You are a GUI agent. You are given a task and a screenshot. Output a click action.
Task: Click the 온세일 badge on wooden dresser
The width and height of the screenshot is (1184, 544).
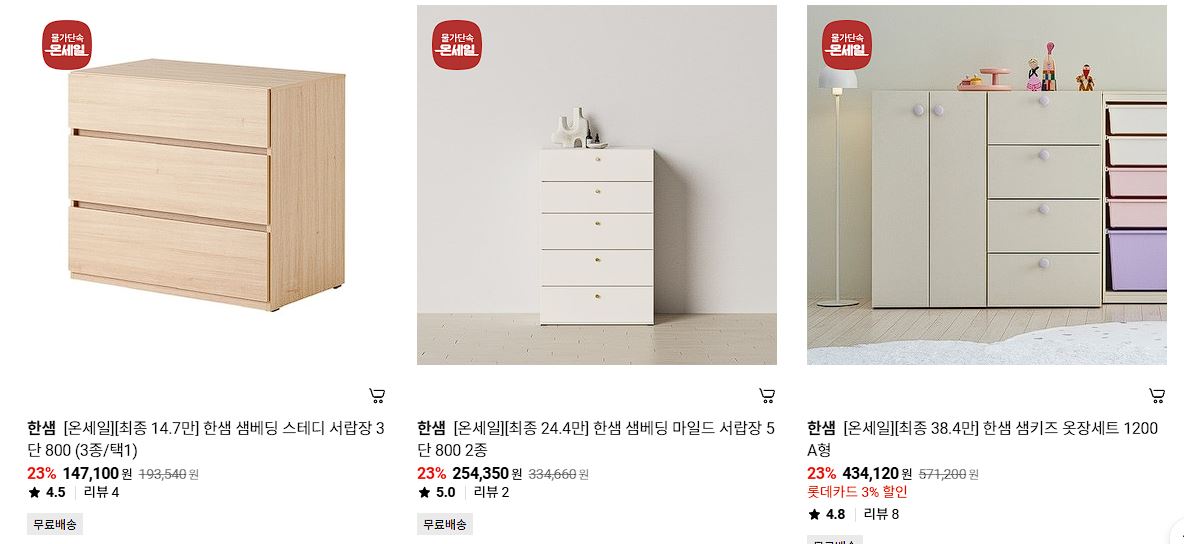pyautogui.click(x=66, y=45)
